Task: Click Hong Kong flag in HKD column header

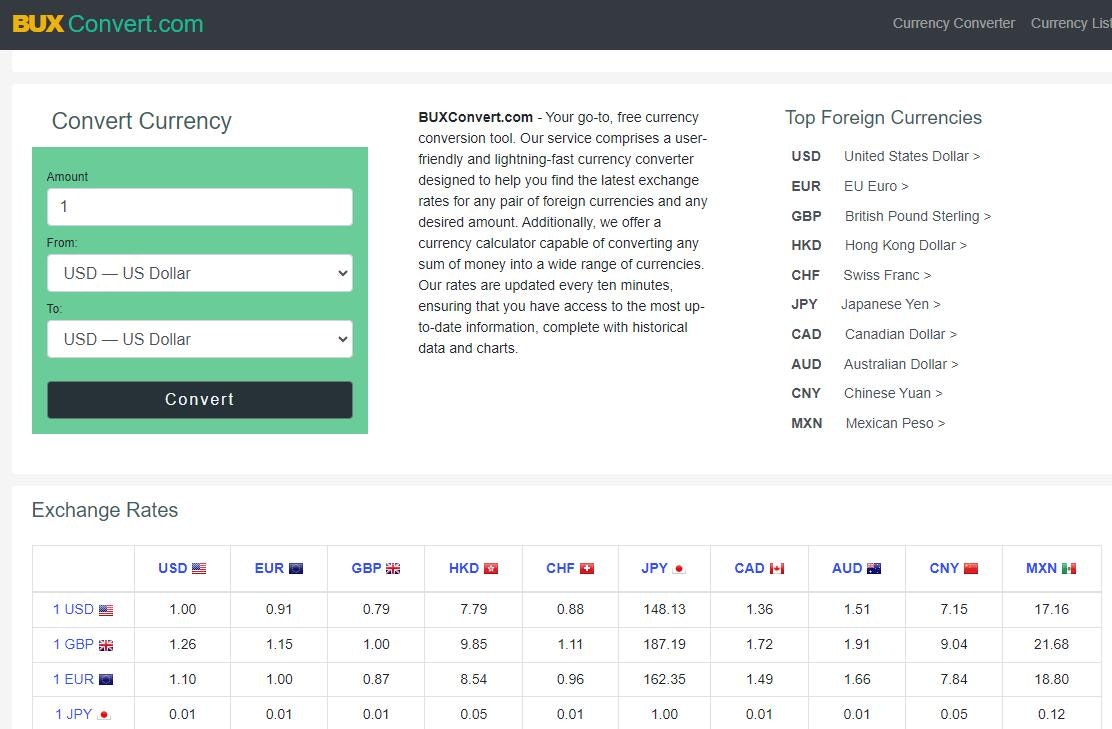Action: (x=491, y=569)
